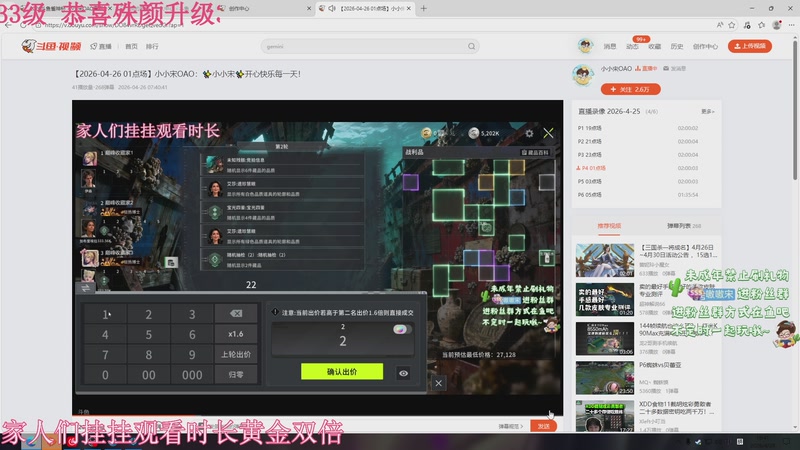Open the browser profile icon

[777, 24]
